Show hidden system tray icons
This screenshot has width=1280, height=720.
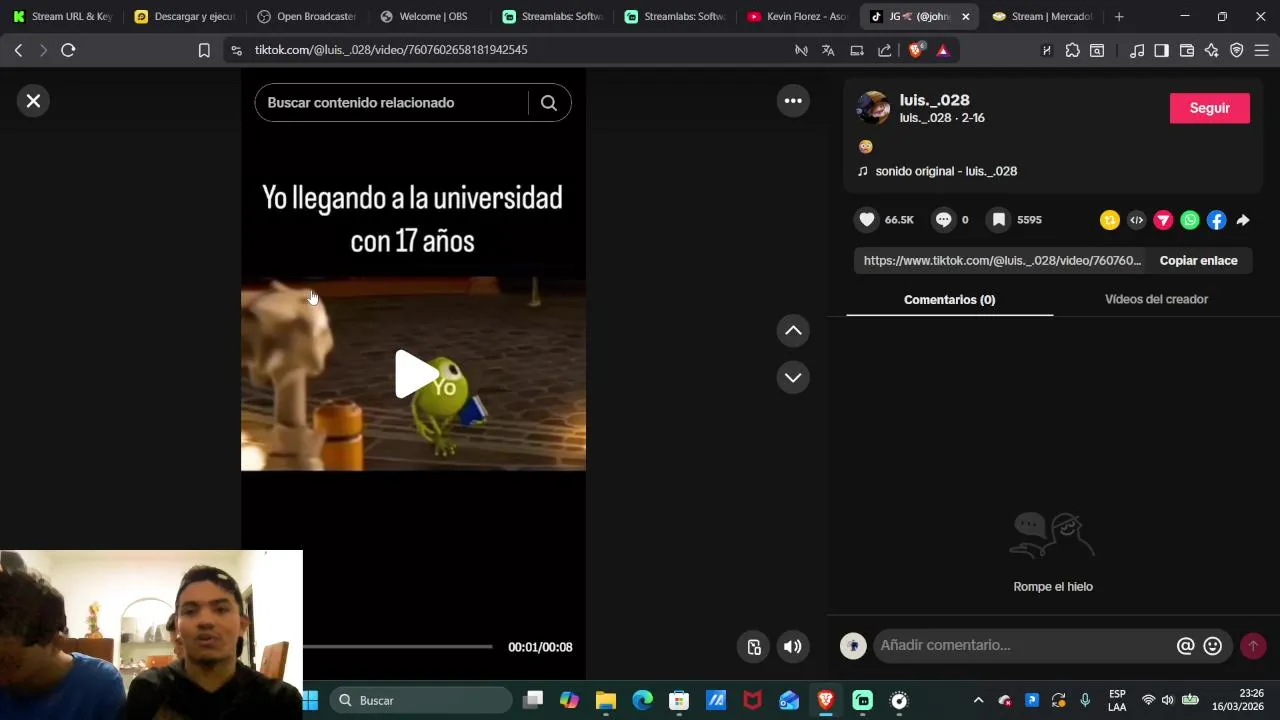pyautogui.click(x=978, y=701)
